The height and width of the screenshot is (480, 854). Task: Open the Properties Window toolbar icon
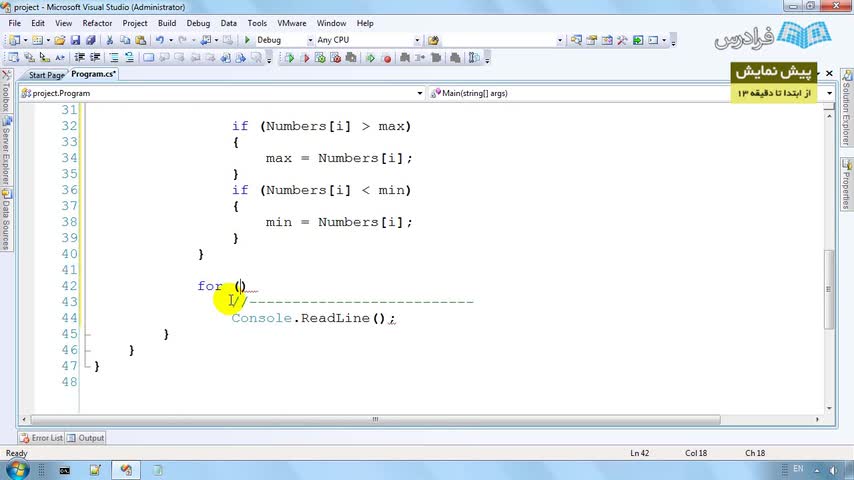coord(591,40)
